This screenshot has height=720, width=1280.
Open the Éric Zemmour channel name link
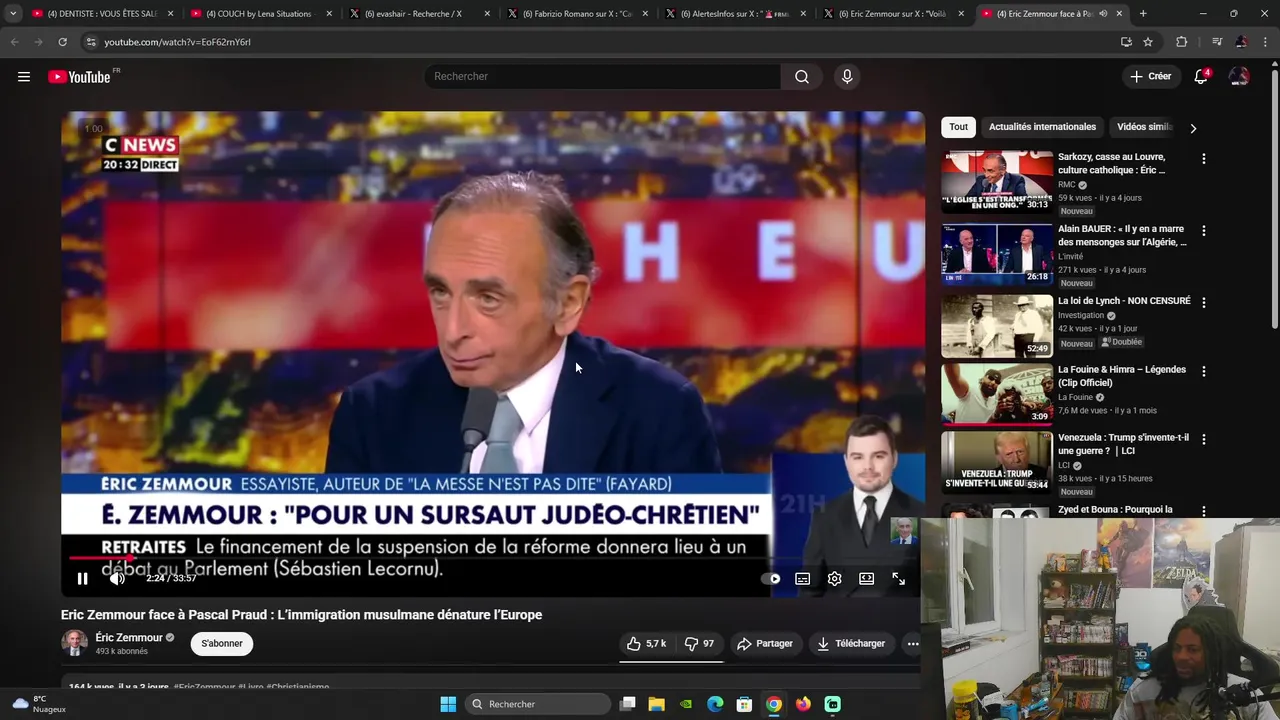(x=129, y=638)
